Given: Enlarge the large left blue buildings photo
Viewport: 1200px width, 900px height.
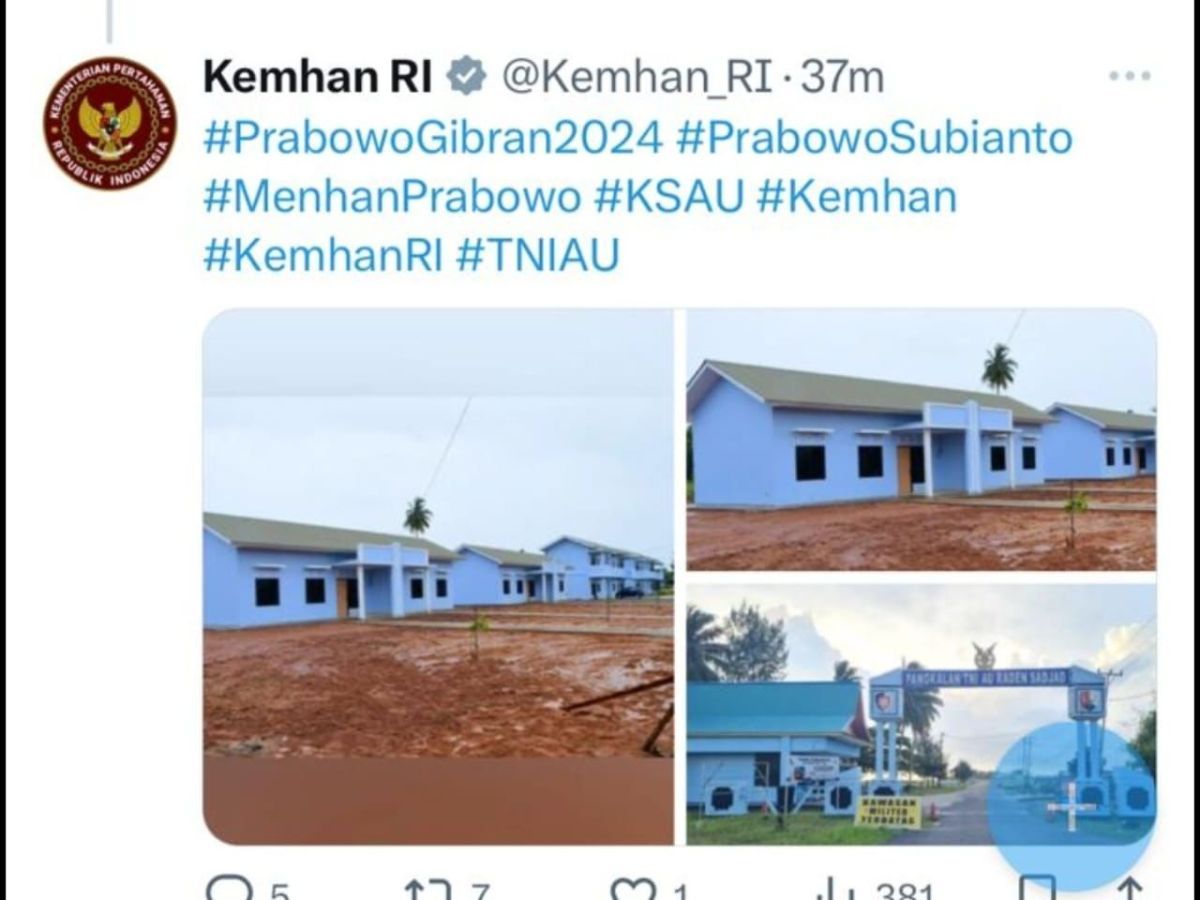Looking at the screenshot, I should pyautogui.click(x=438, y=577).
